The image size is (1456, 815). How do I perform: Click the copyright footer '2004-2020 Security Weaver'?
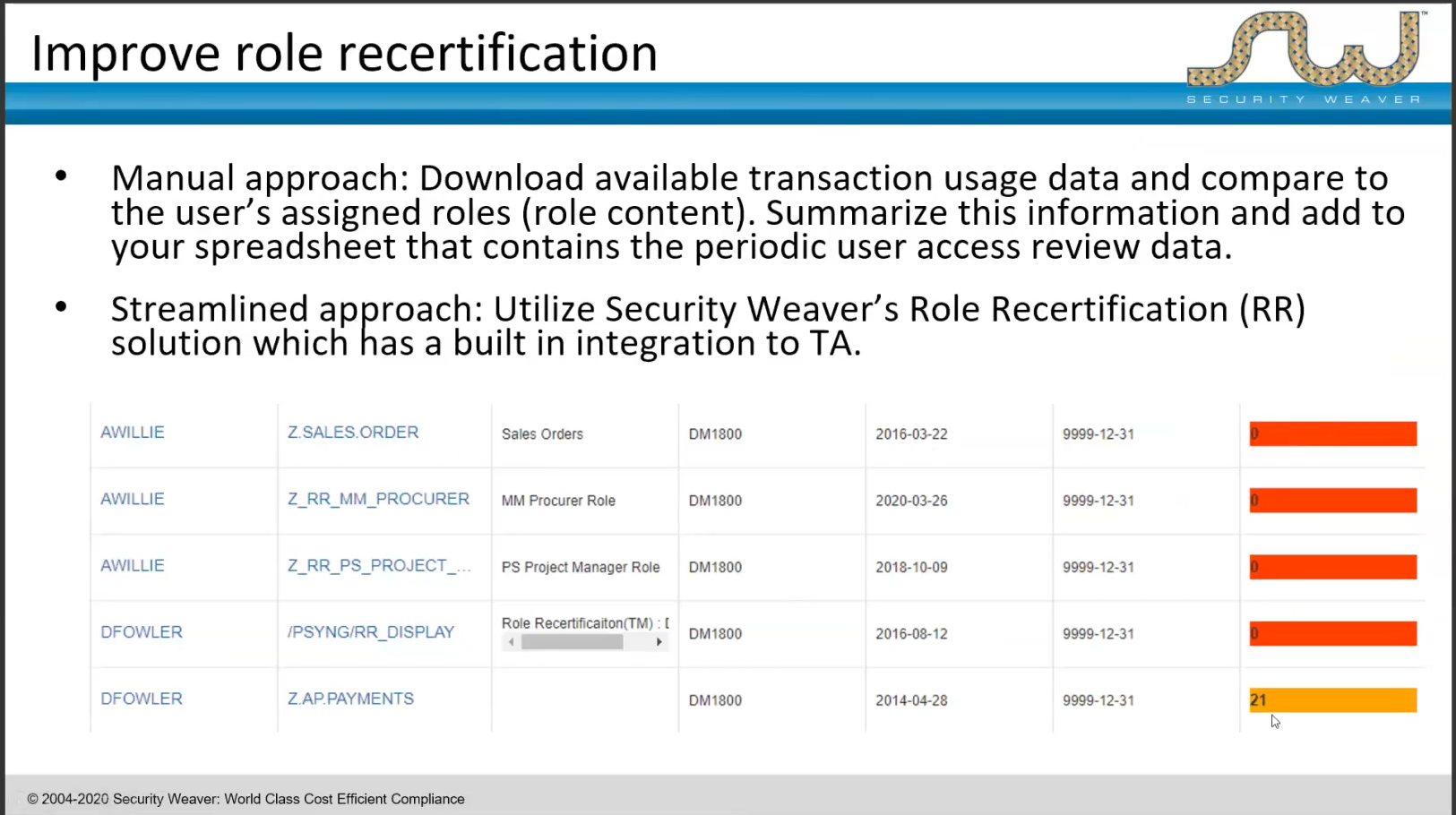point(246,799)
